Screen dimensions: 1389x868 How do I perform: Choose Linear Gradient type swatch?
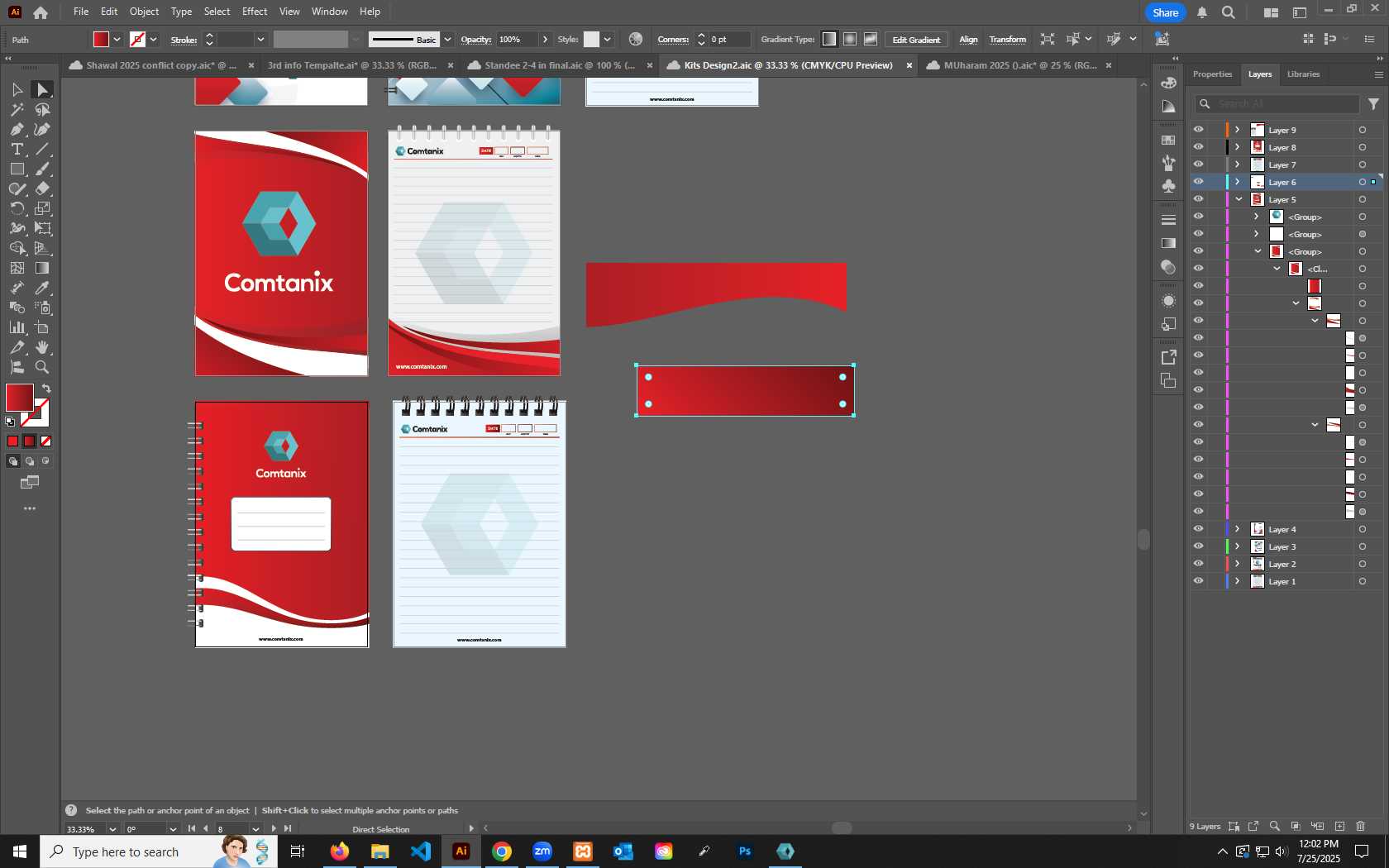(x=828, y=39)
